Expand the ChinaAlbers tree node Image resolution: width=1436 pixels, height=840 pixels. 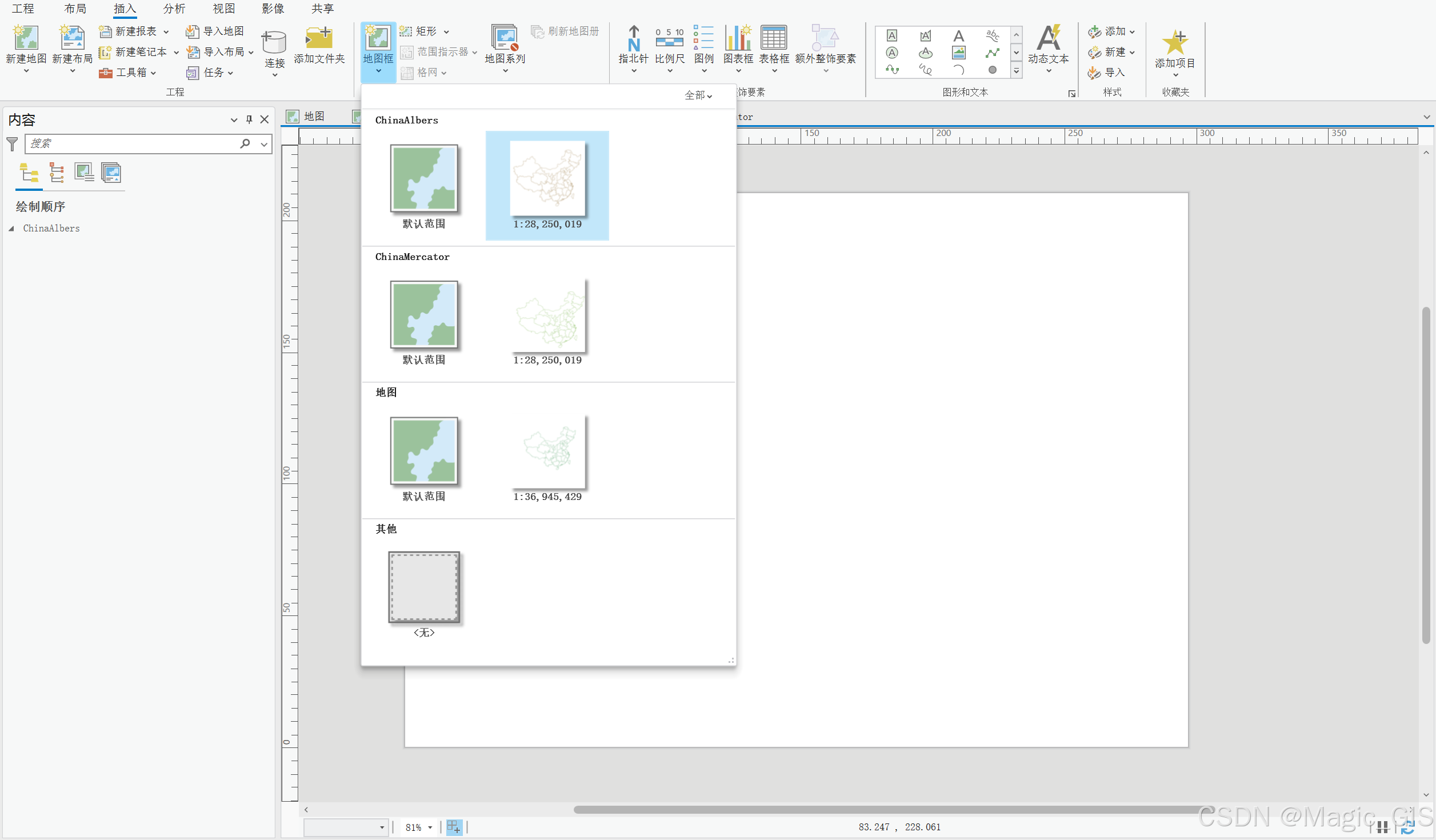point(11,229)
